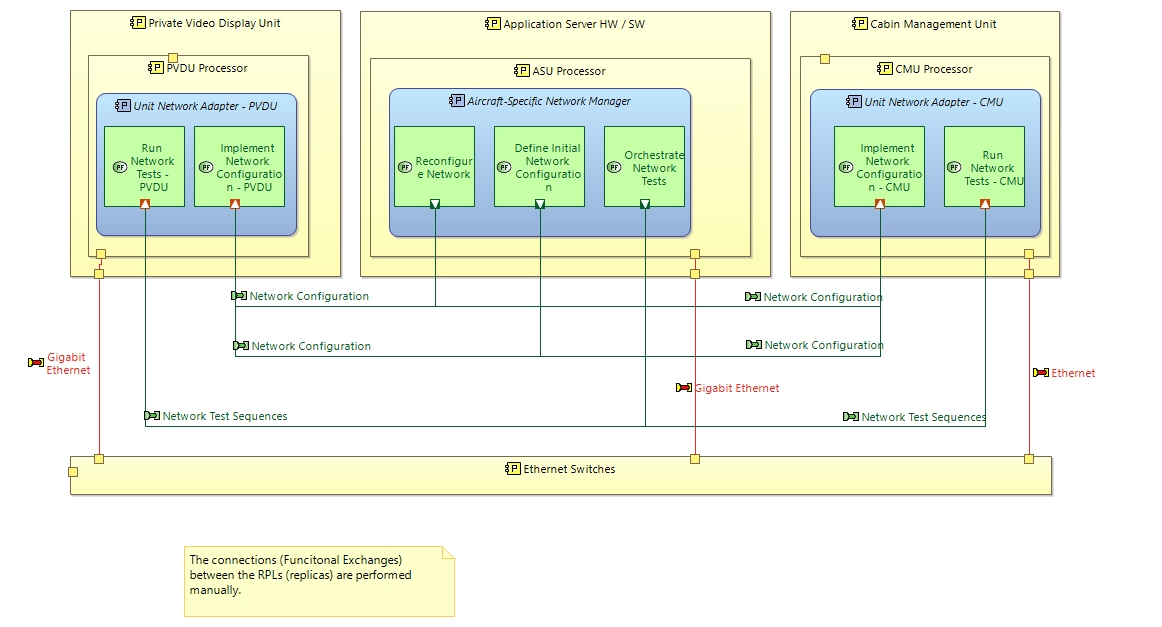Viewport: 1162px width, 627px height.
Task: Click the Application Server HW / SW icon
Action: click(493, 24)
